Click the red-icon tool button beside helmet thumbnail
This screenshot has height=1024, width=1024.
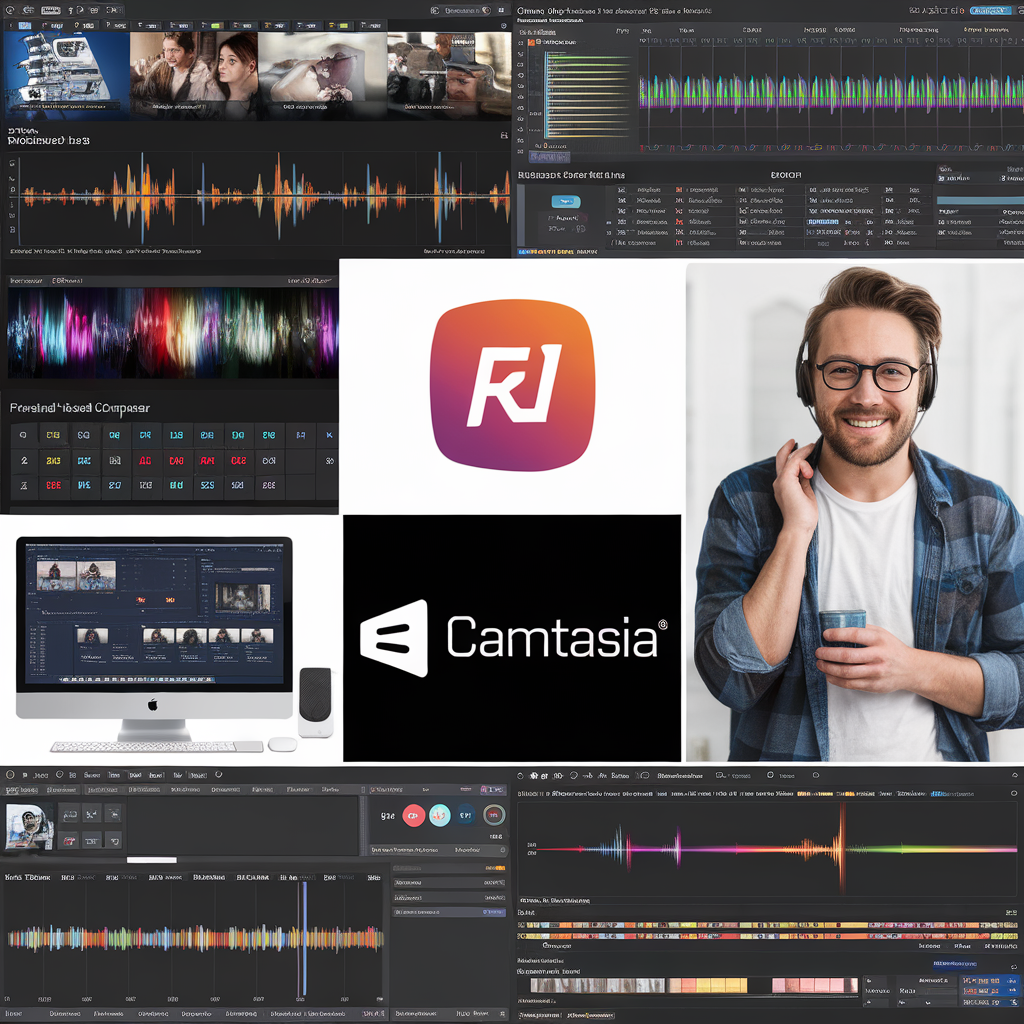coord(69,840)
